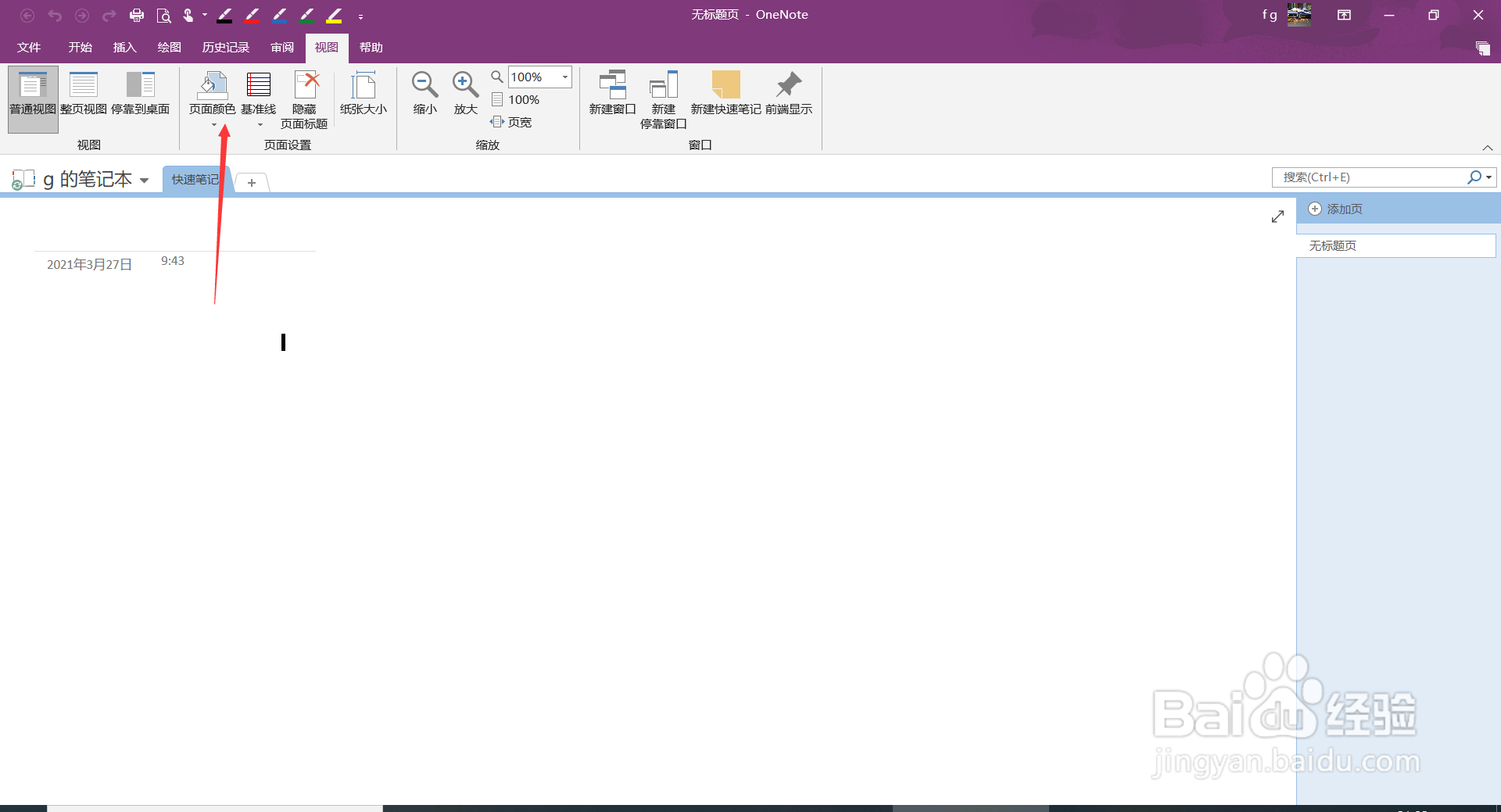This screenshot has height=812, width=1501.
Task: Click the notebook icon beside g 的笔记本
Action: click(x=23, y=180)
